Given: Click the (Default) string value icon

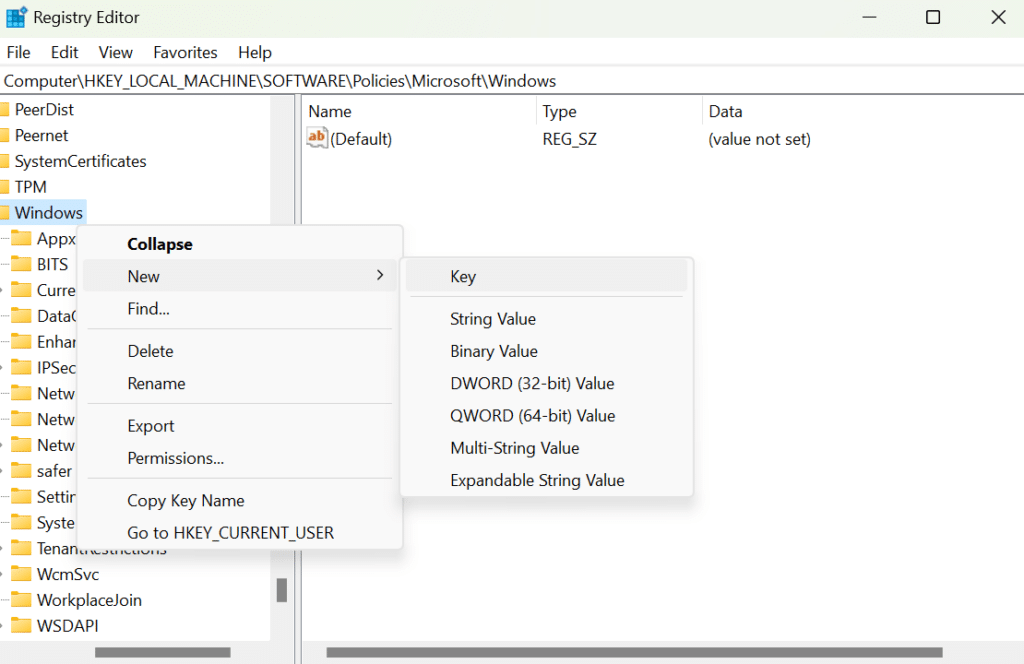Looking at the screenshot, I should point(317,138).
